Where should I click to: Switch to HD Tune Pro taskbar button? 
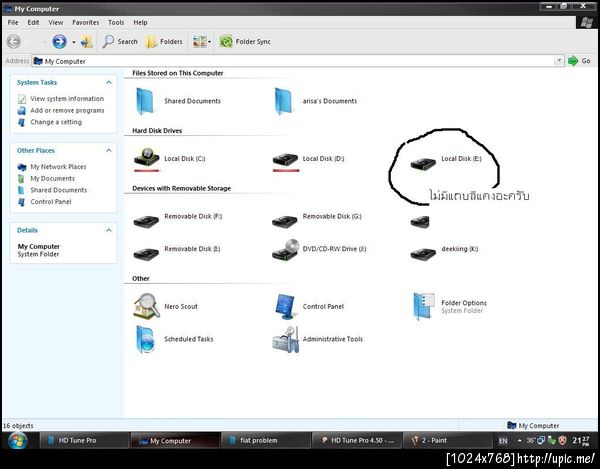coord(84,440)
